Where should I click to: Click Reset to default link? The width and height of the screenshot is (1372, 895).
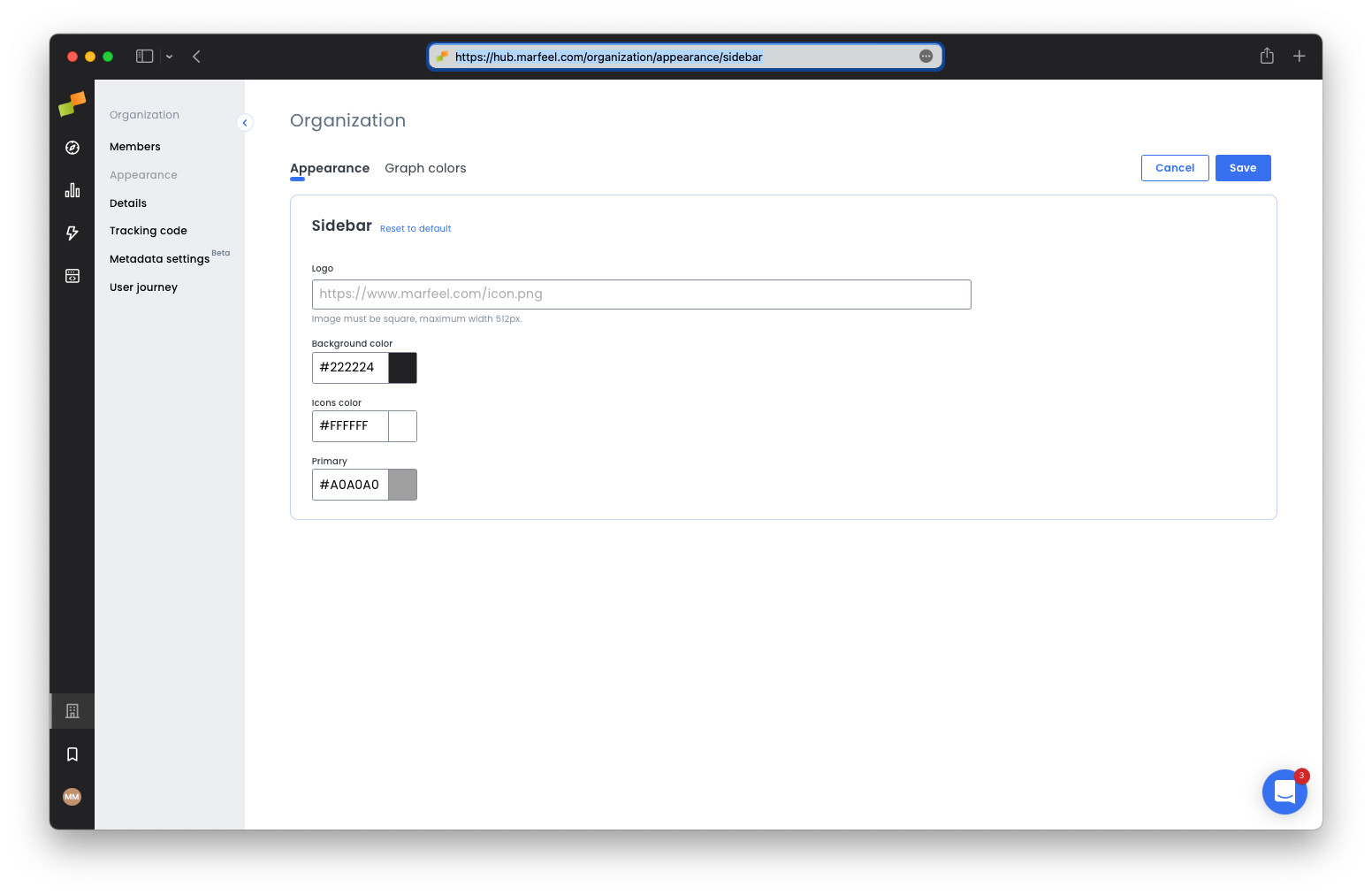coord(415,228)
